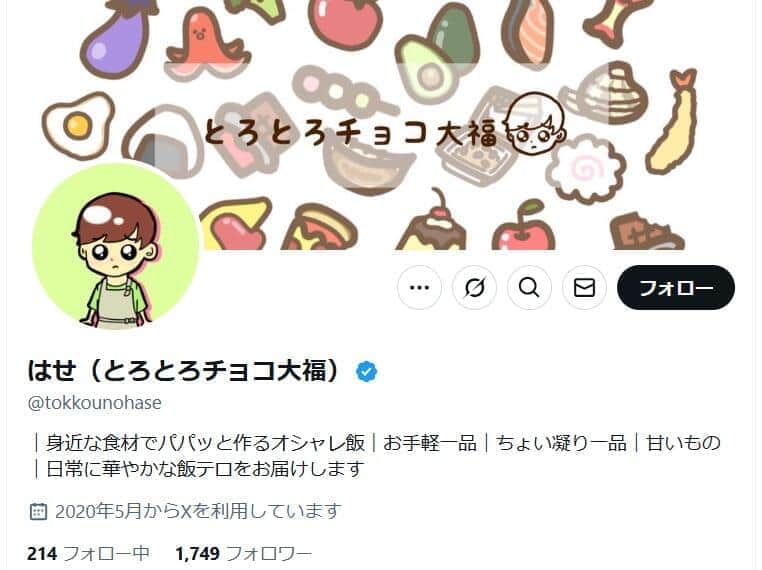This screenshot has height=570, width=762.
Task: Open the 214 フォロー中 following list
Action: [x=88, y=553]
